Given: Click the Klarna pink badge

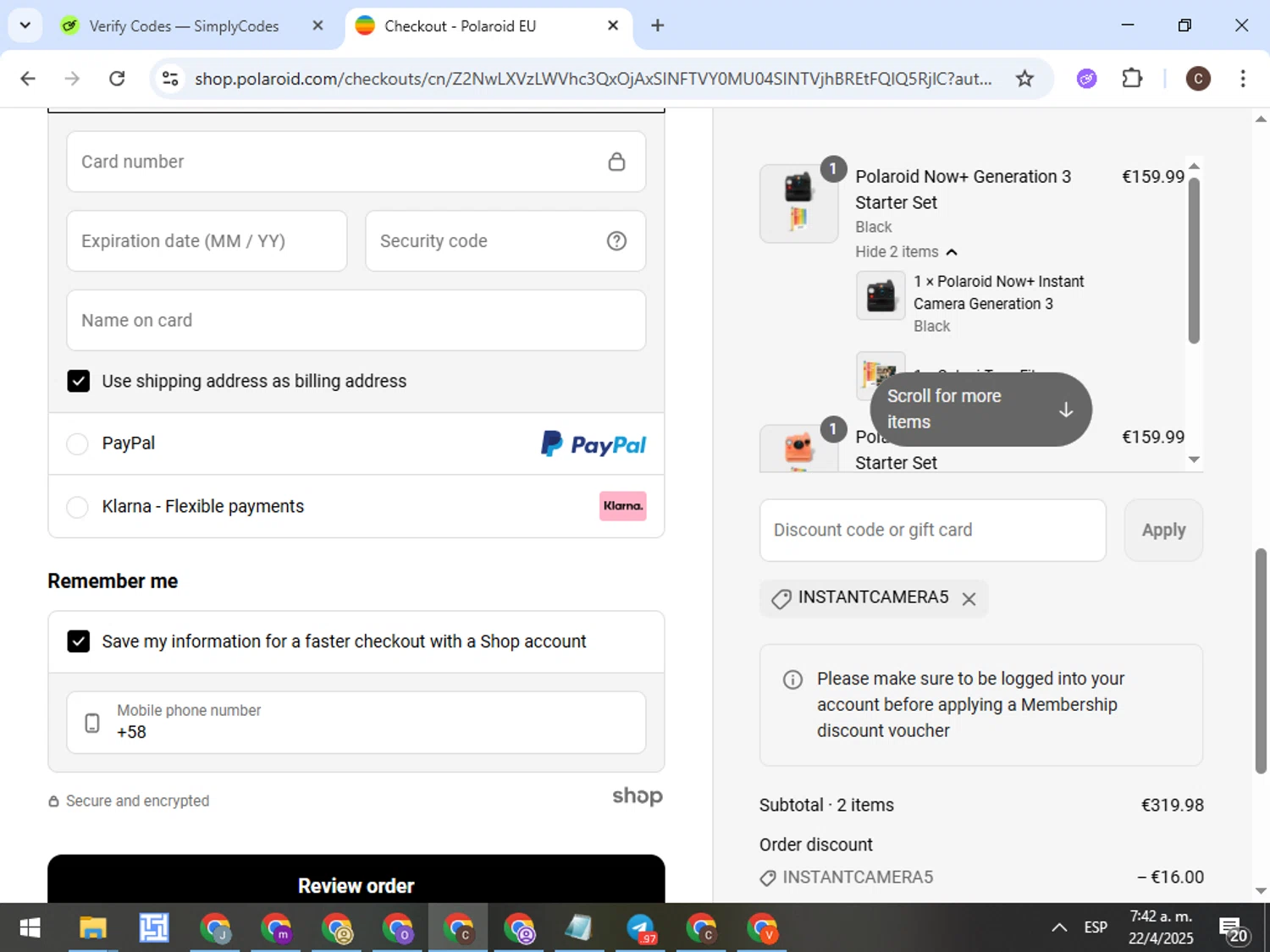Looking at the screenshot, I should point(623,506).
